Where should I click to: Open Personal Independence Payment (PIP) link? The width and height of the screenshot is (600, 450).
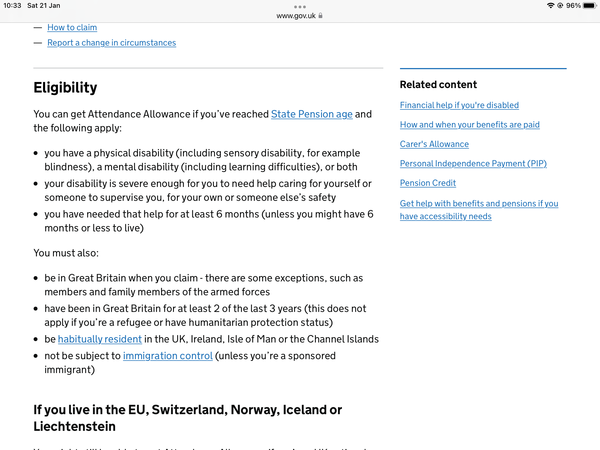point(473,164)
